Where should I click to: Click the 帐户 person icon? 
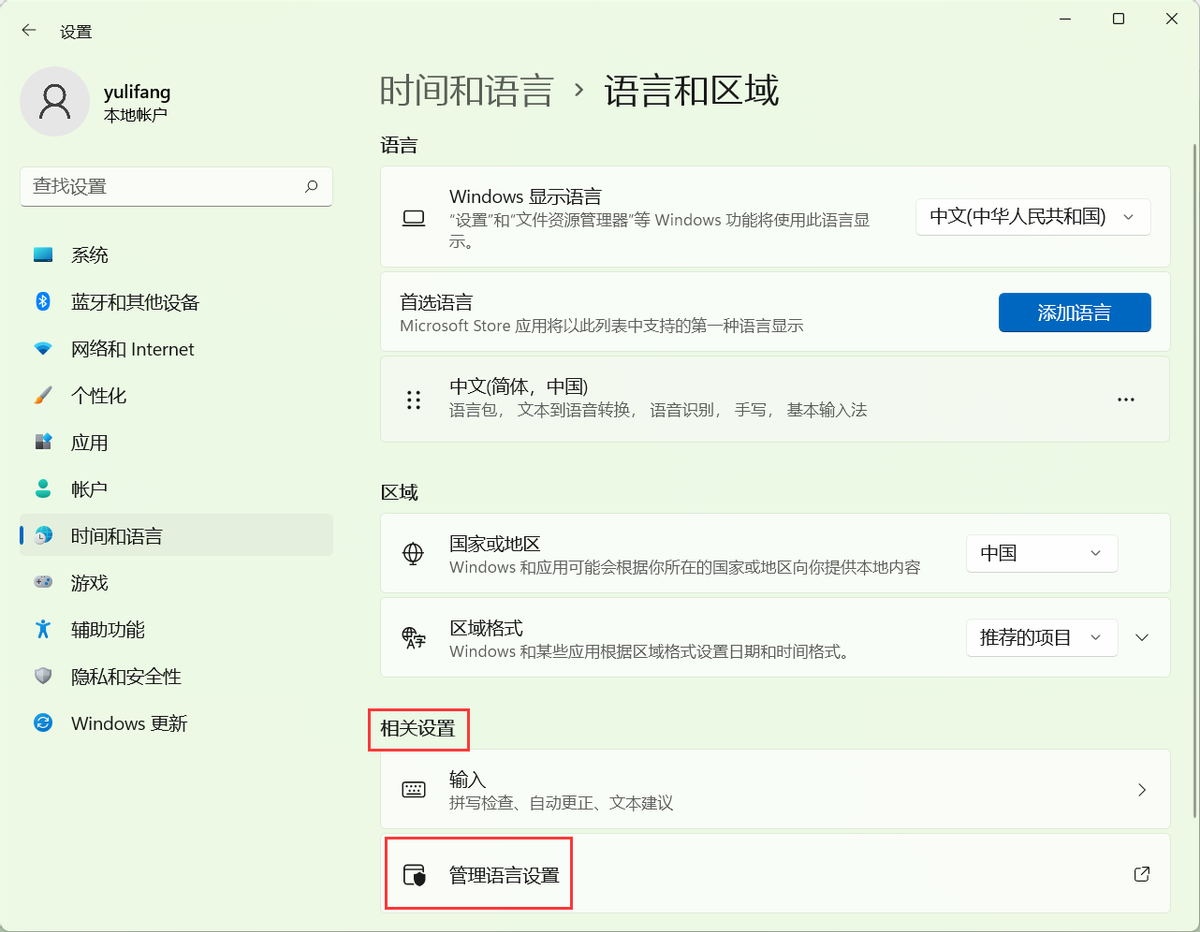[x=43, y=489]
